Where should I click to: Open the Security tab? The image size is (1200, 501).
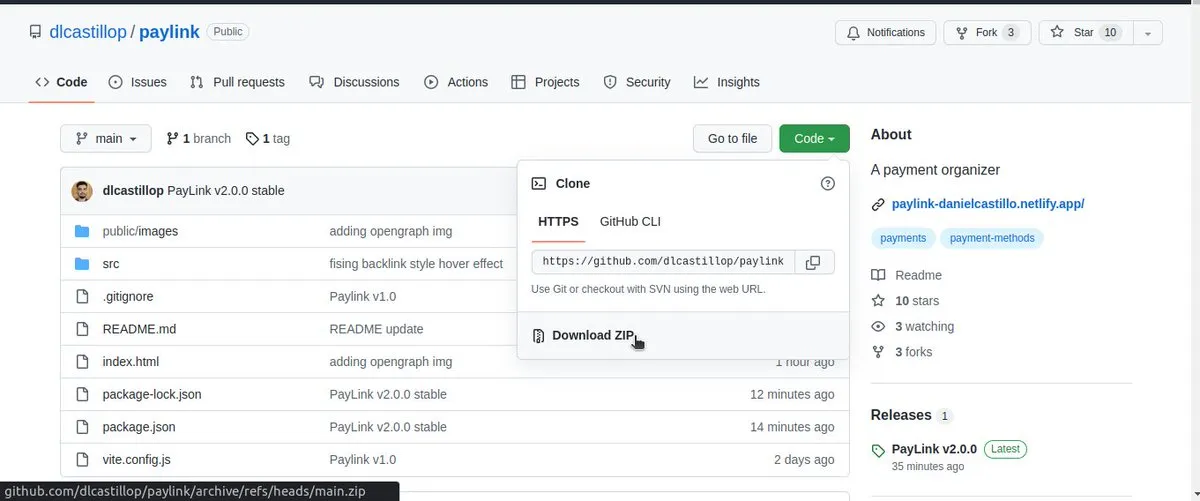pyautogui.click(x=637, y=82)
